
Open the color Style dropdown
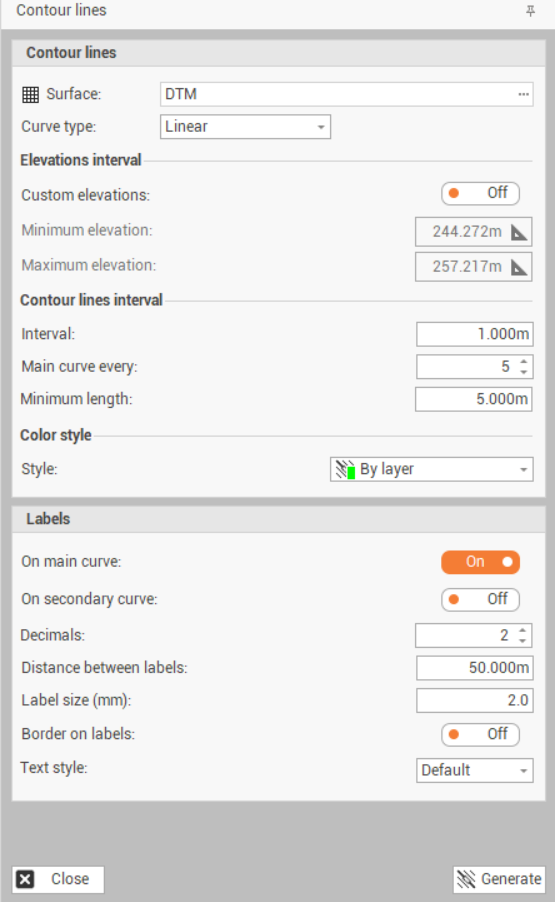(x=431, y=469)
